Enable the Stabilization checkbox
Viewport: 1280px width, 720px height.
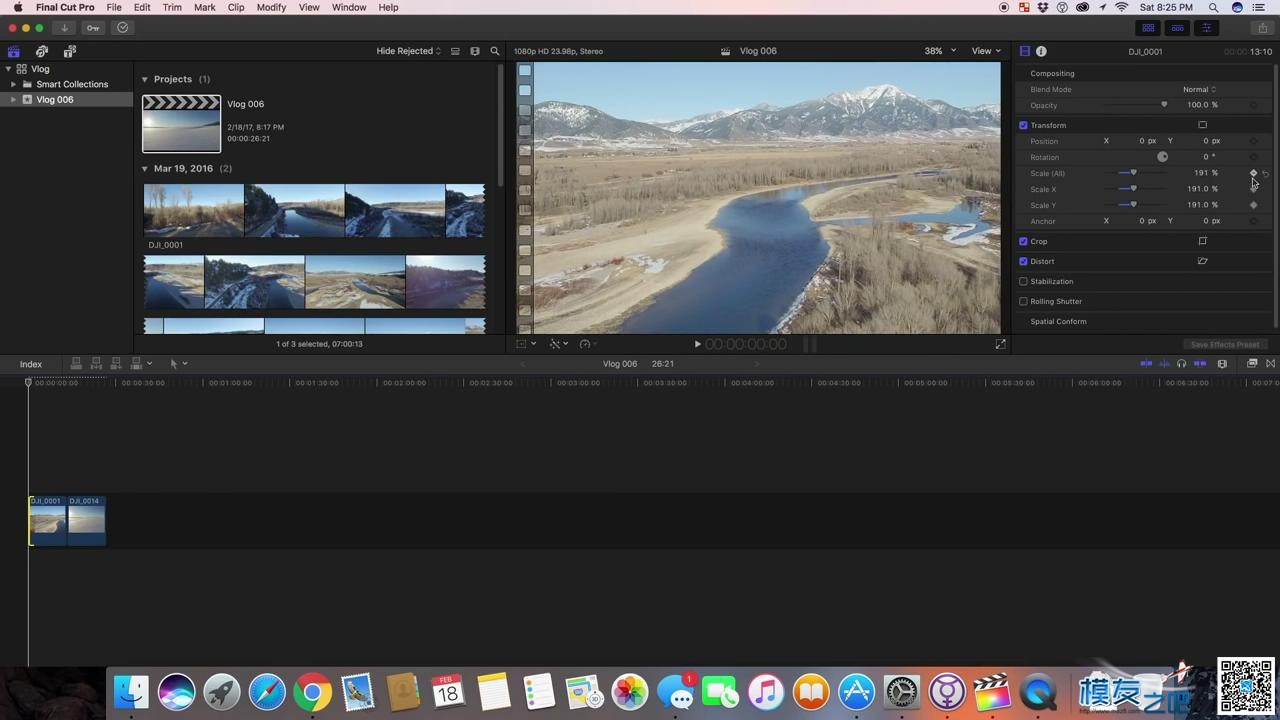[x=1023, y=281]
